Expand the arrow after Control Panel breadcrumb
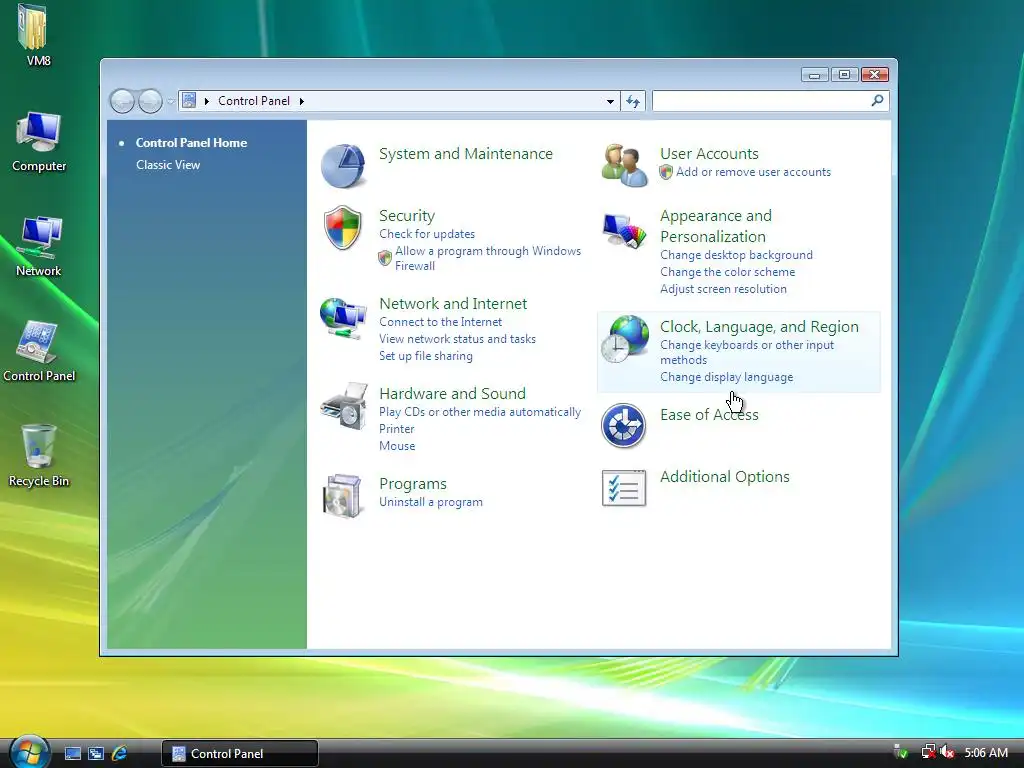 pyautogui.click(x=302, y=101)
